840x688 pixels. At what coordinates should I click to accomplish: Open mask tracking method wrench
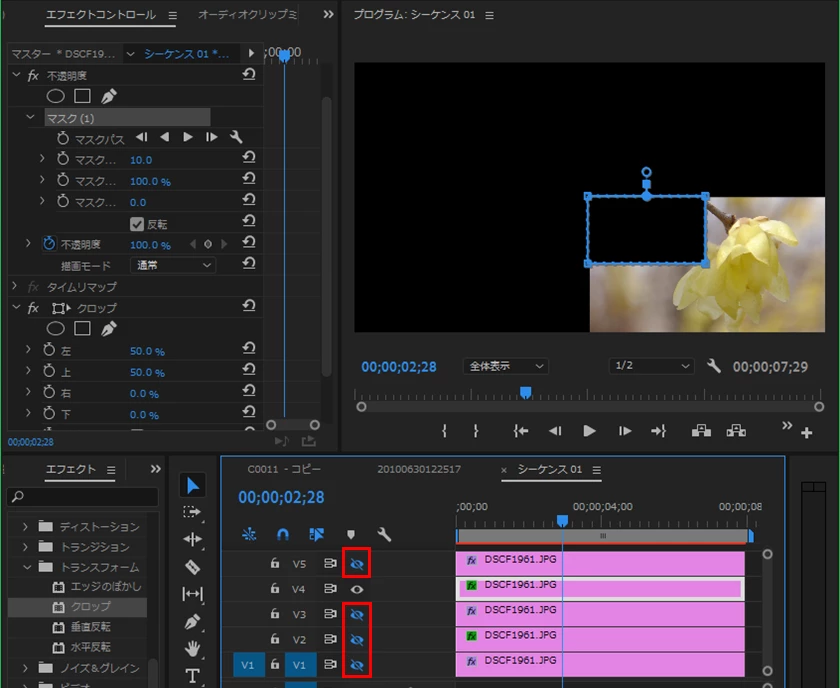click(x=236, y=137)
